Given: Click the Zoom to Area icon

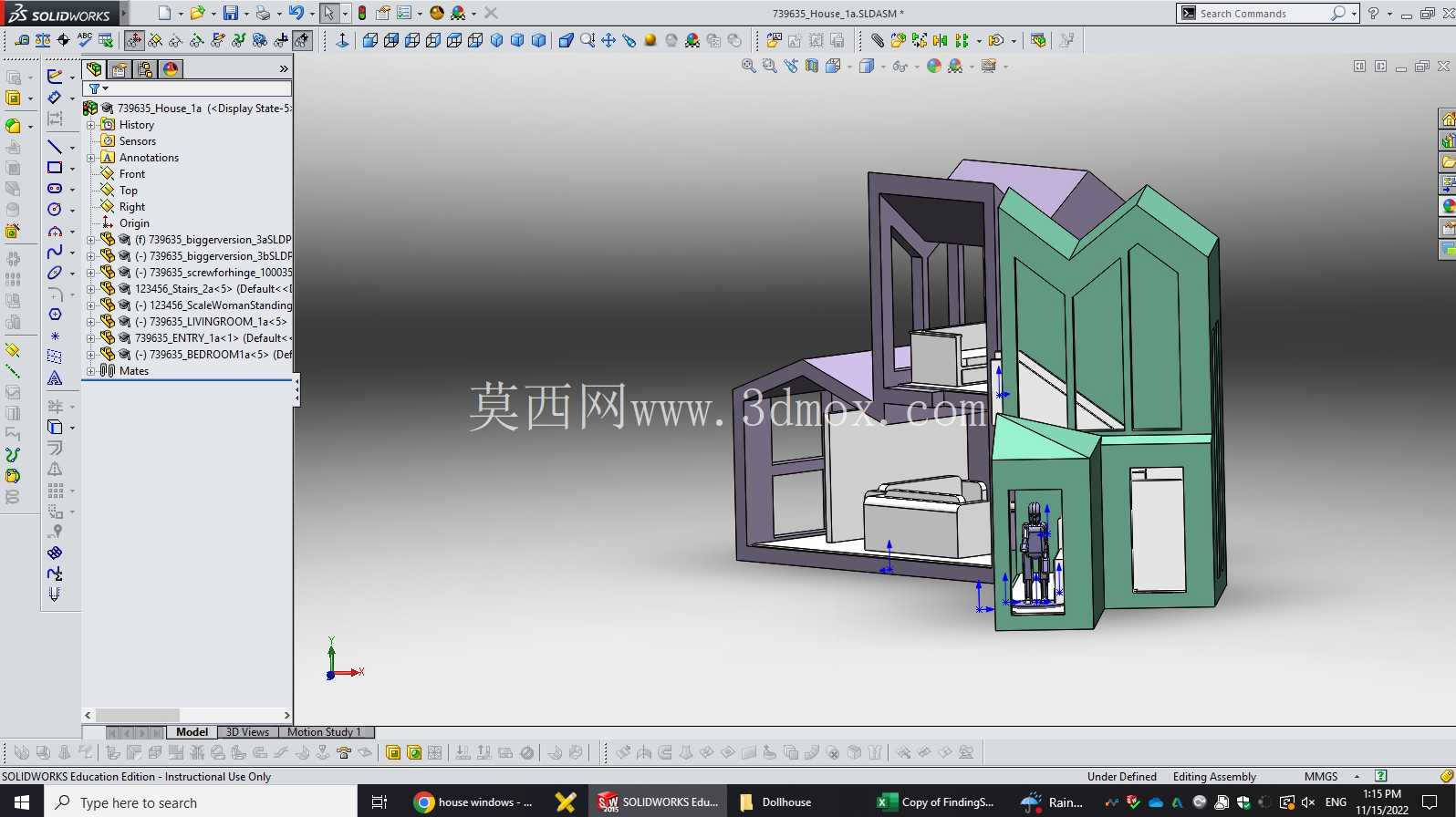Looking at the screenshot, I should 769,66.
